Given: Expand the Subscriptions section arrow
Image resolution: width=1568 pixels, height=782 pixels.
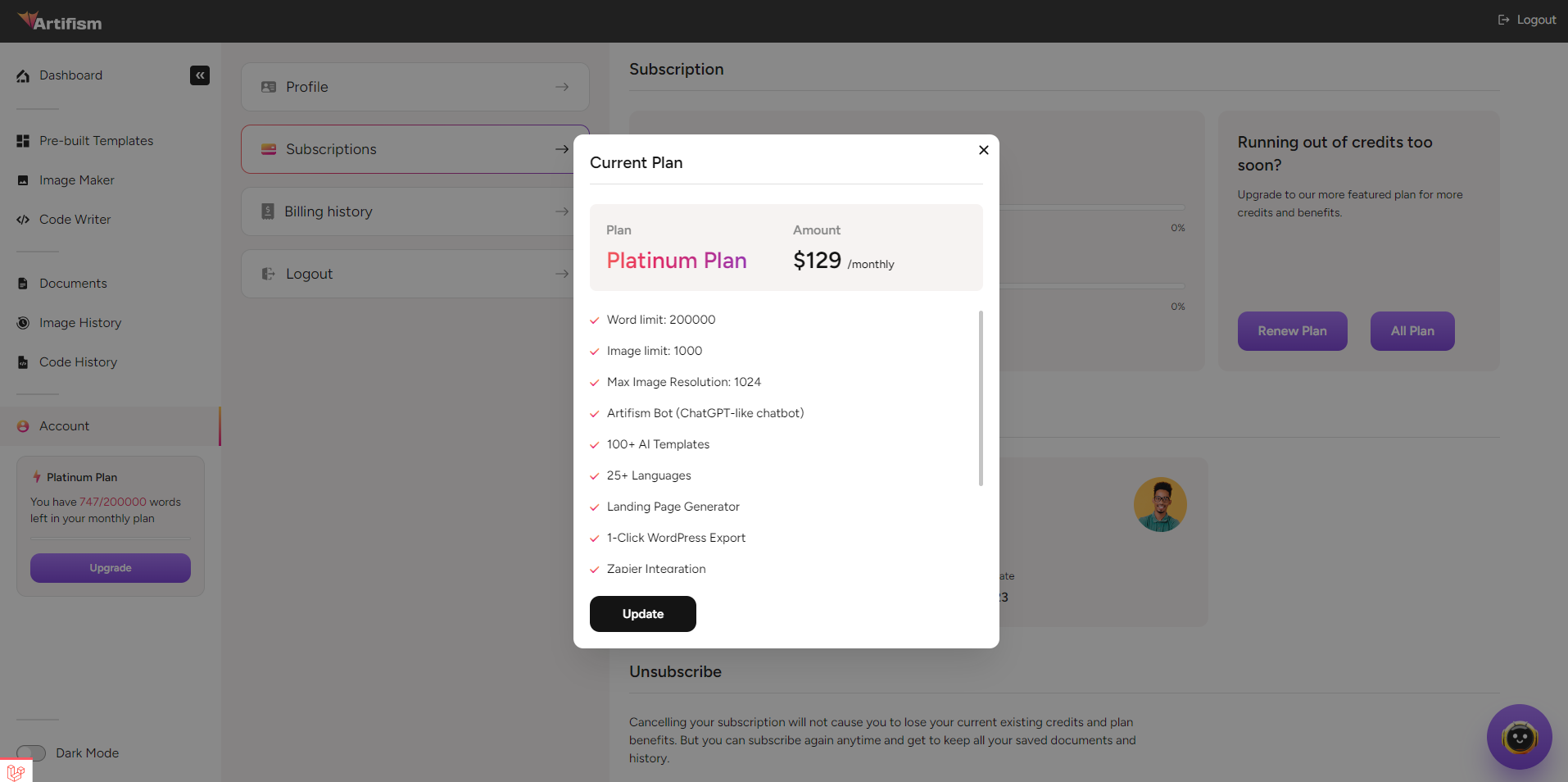Looking at the screenshot, I should pos(562,149).
